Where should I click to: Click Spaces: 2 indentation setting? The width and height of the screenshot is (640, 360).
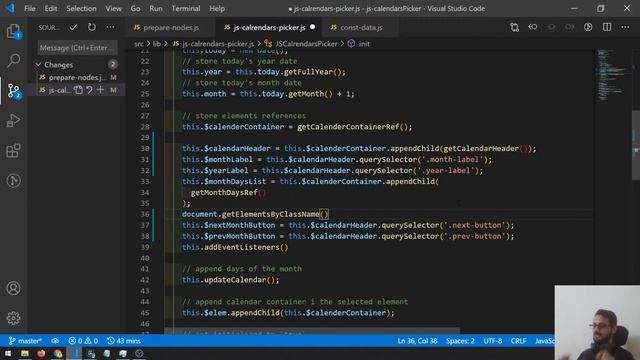pyautogui.click(x=460, y=341)
